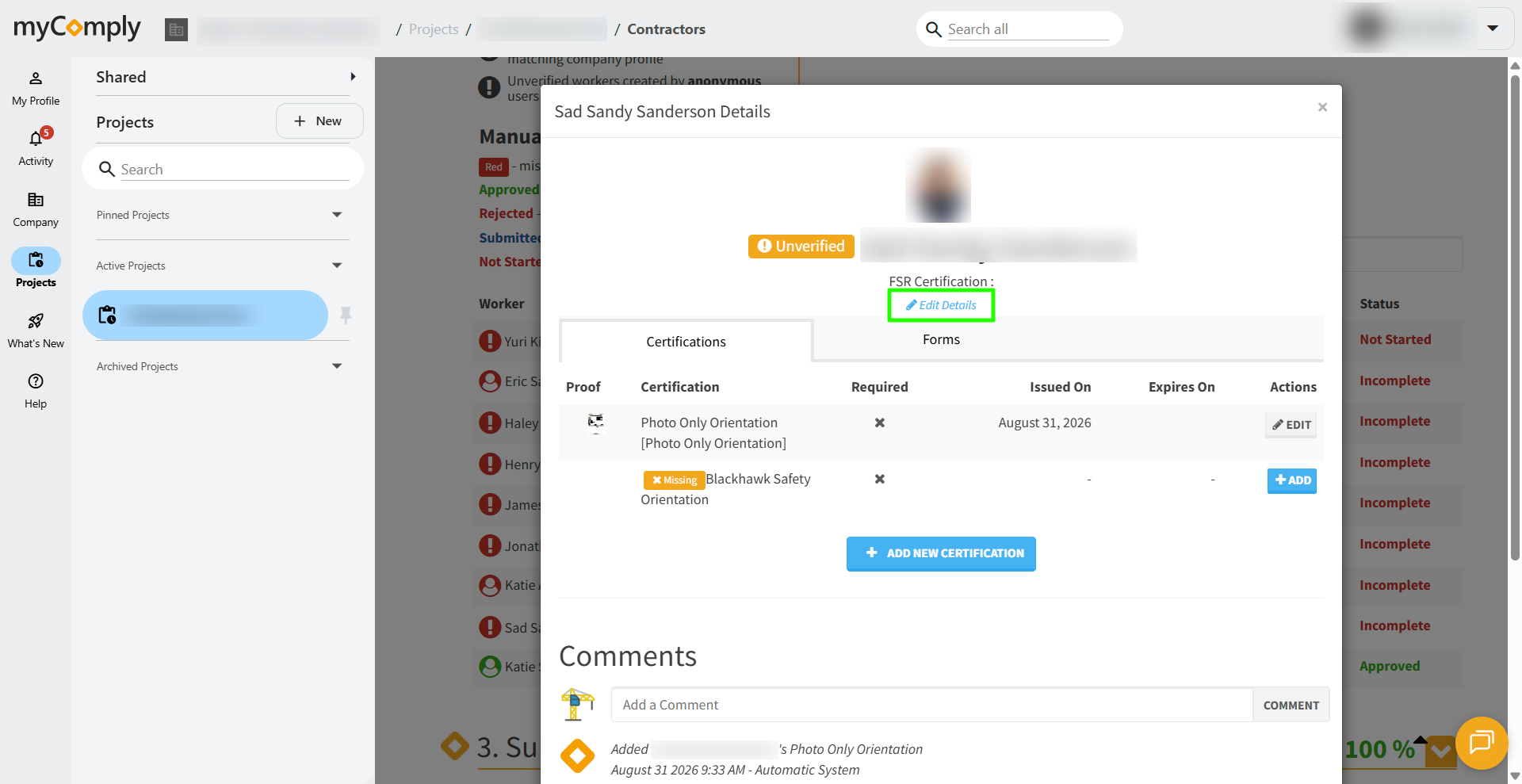Select the Projects sidebar icon
Screen dimensions: 1522x784
[36, 268]
